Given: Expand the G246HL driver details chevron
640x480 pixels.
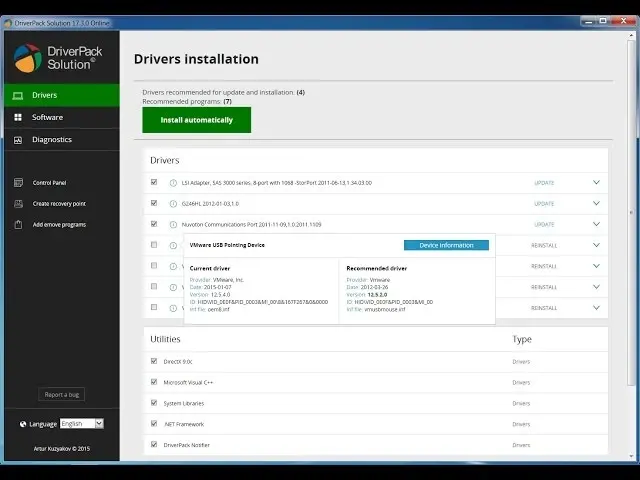Looking at the screenshot, I should 596,204.
